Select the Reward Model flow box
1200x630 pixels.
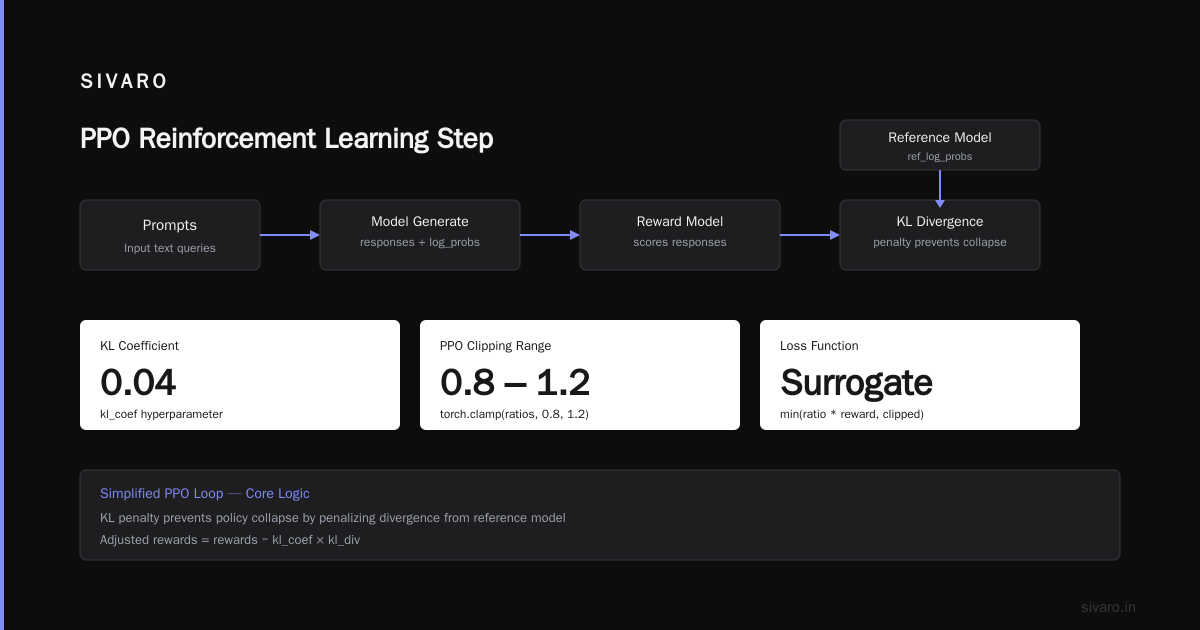(x=680, y=235)
